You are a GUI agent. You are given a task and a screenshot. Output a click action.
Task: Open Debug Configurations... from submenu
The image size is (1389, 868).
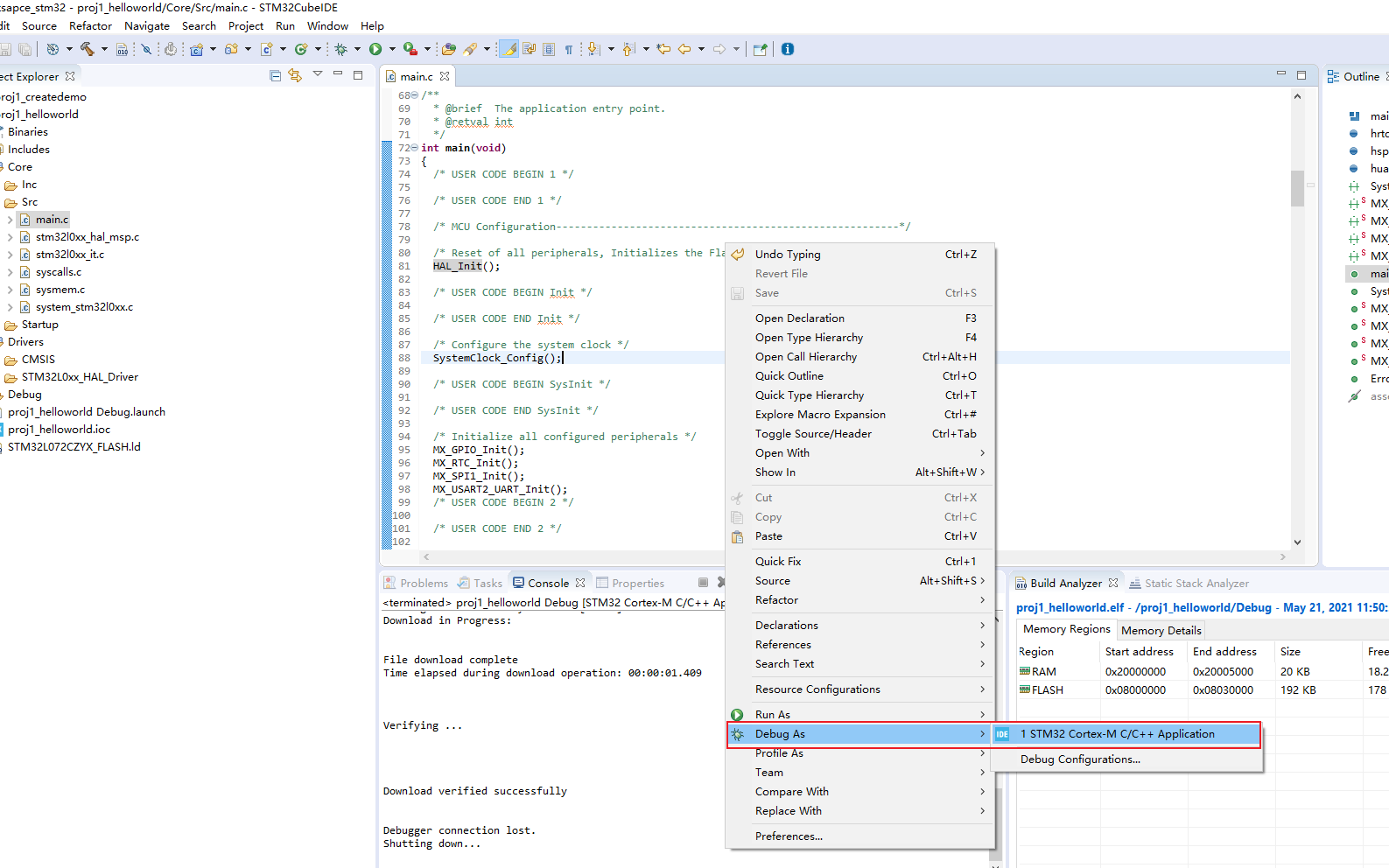pyautogui.click(x=1127, y=759)
